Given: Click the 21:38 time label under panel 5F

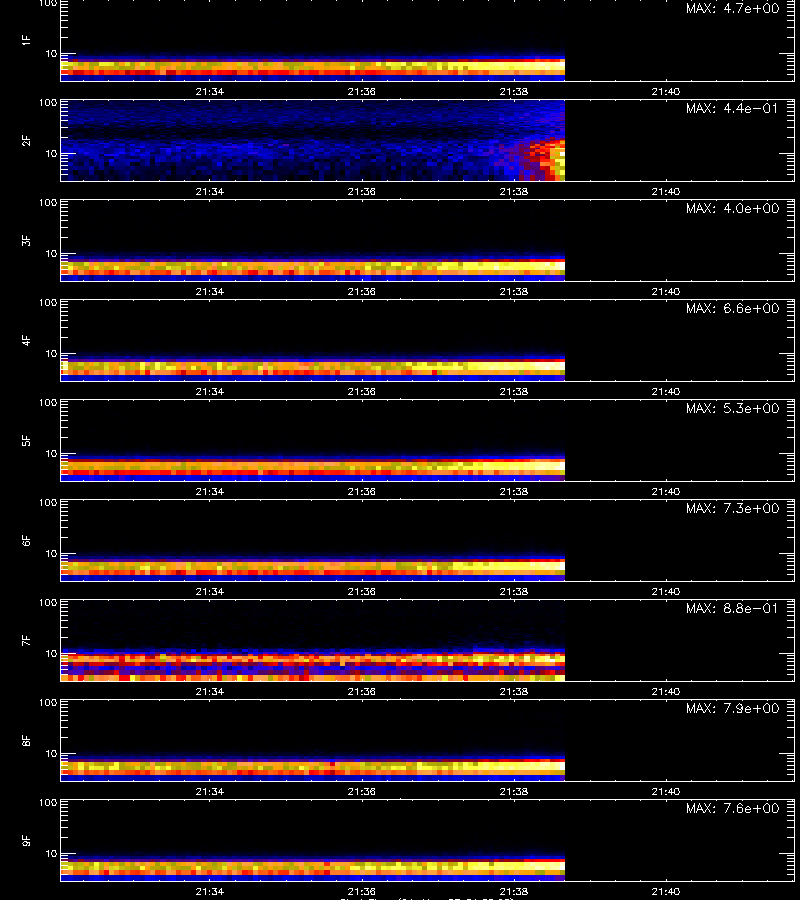Looking at the screenshot, I should pos(514,491).
